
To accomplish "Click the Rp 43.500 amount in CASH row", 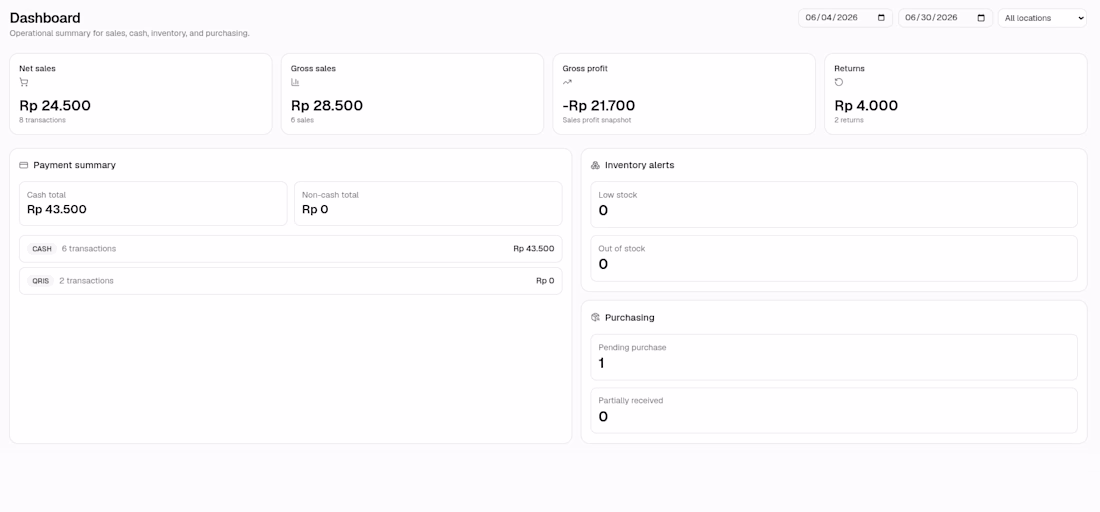I will coord(533,249).
